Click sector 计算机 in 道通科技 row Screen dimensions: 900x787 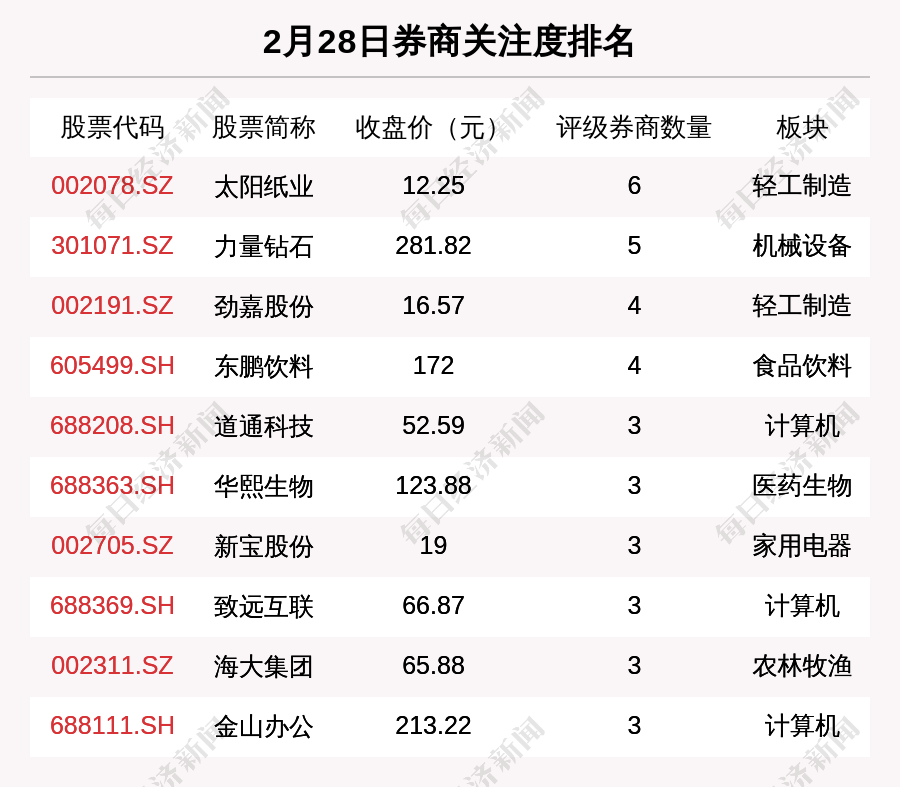[x=802, y=427]
